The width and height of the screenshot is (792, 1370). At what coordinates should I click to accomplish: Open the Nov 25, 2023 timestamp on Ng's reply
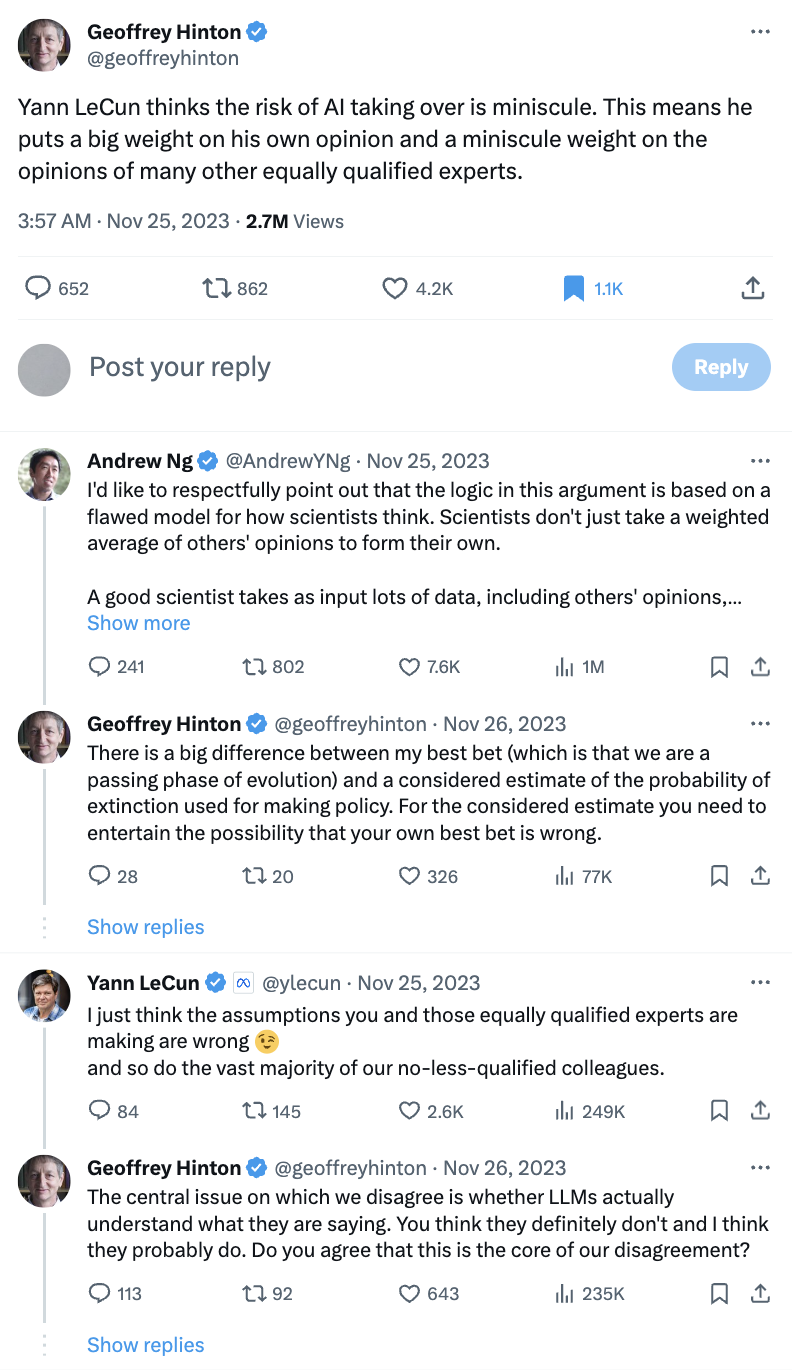pos(428,461)
